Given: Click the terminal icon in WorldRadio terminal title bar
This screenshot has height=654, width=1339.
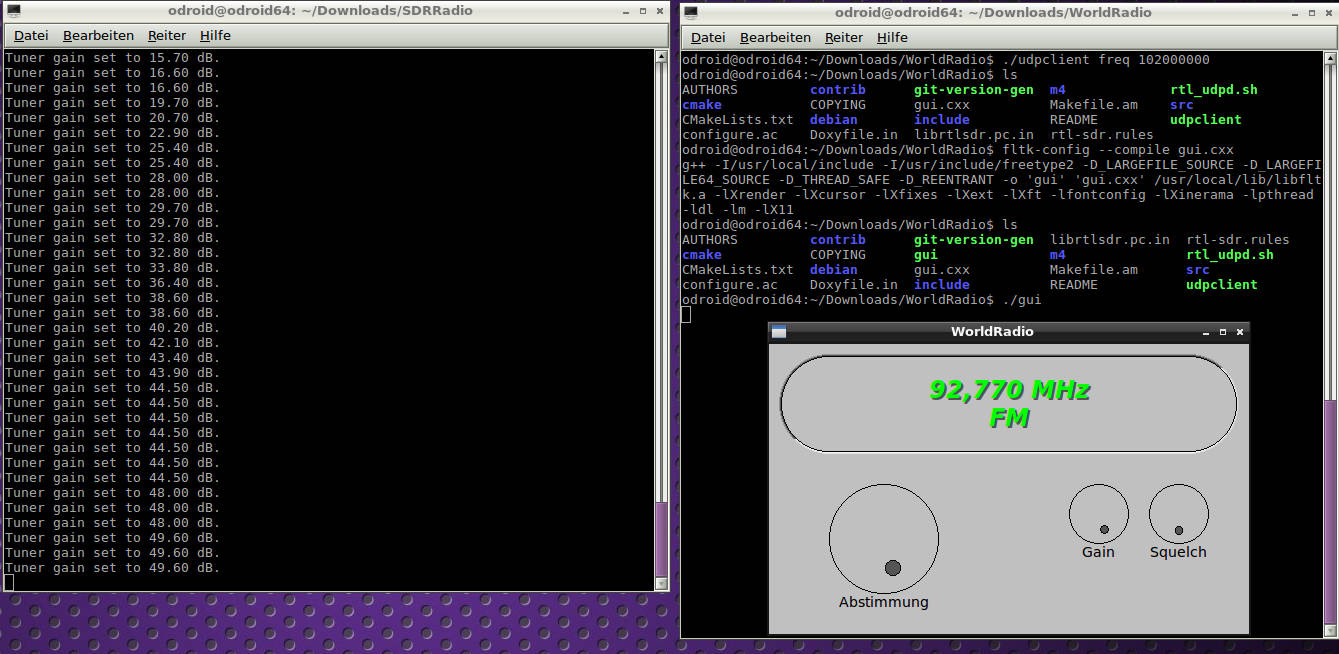Looking at the screenshot, I should (x=692, y=12).
